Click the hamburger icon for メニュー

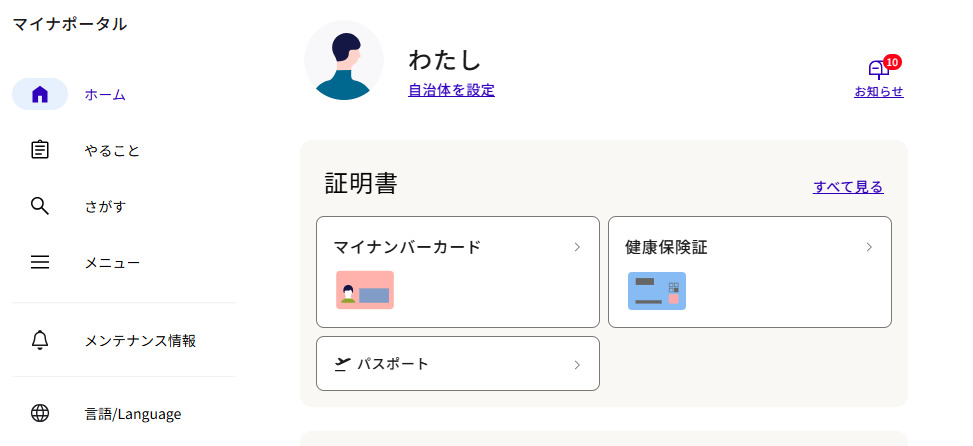[x=40, y=263]
